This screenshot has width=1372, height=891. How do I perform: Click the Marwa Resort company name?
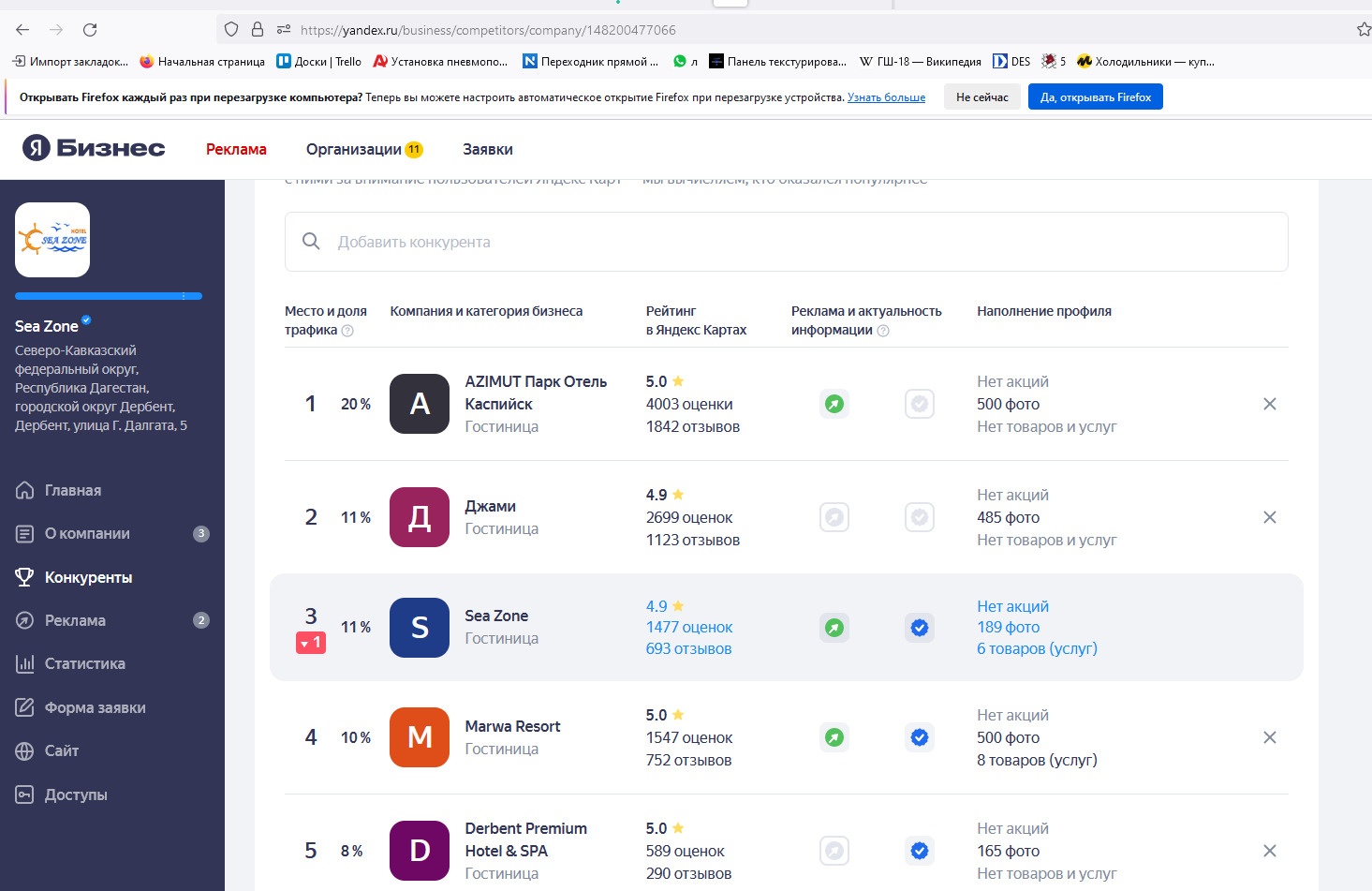point(512,726)
